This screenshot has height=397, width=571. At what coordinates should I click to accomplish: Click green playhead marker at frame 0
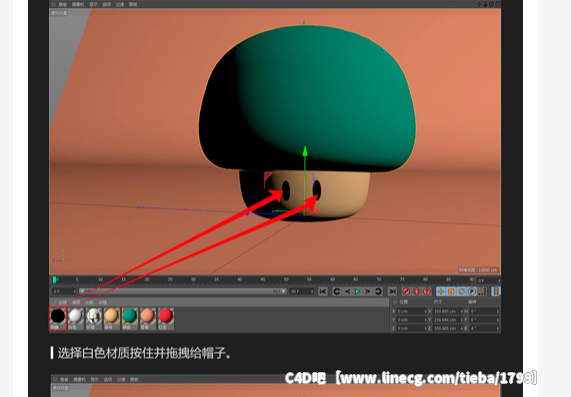(x=55, y=280)
